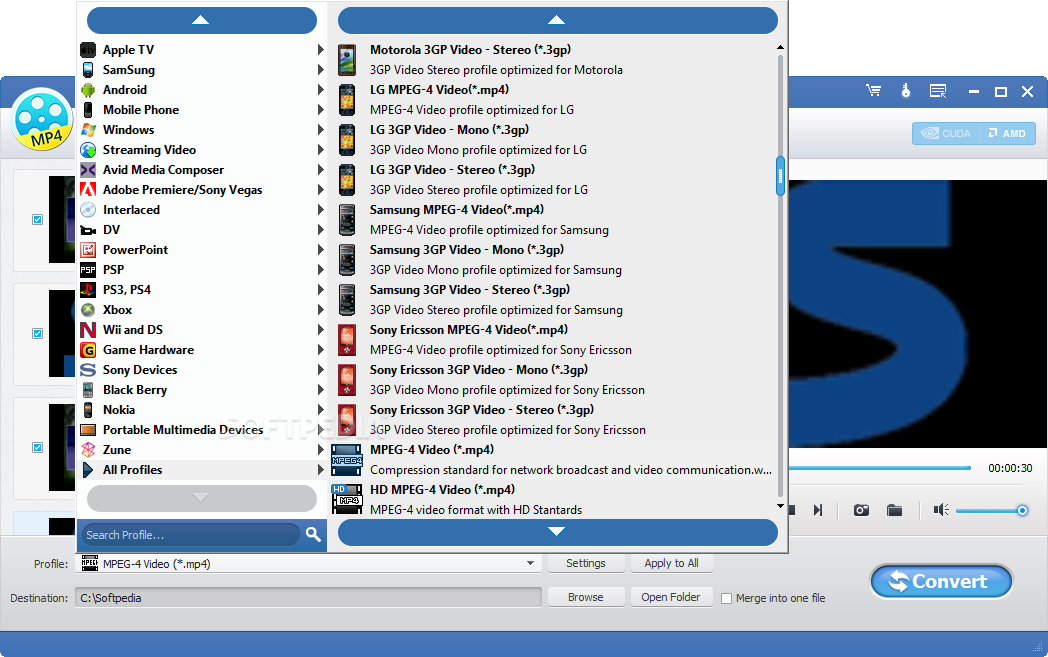Open the Profile dropdown arrow
Viewport: 1048px width, 657px height.
(530, 563)
